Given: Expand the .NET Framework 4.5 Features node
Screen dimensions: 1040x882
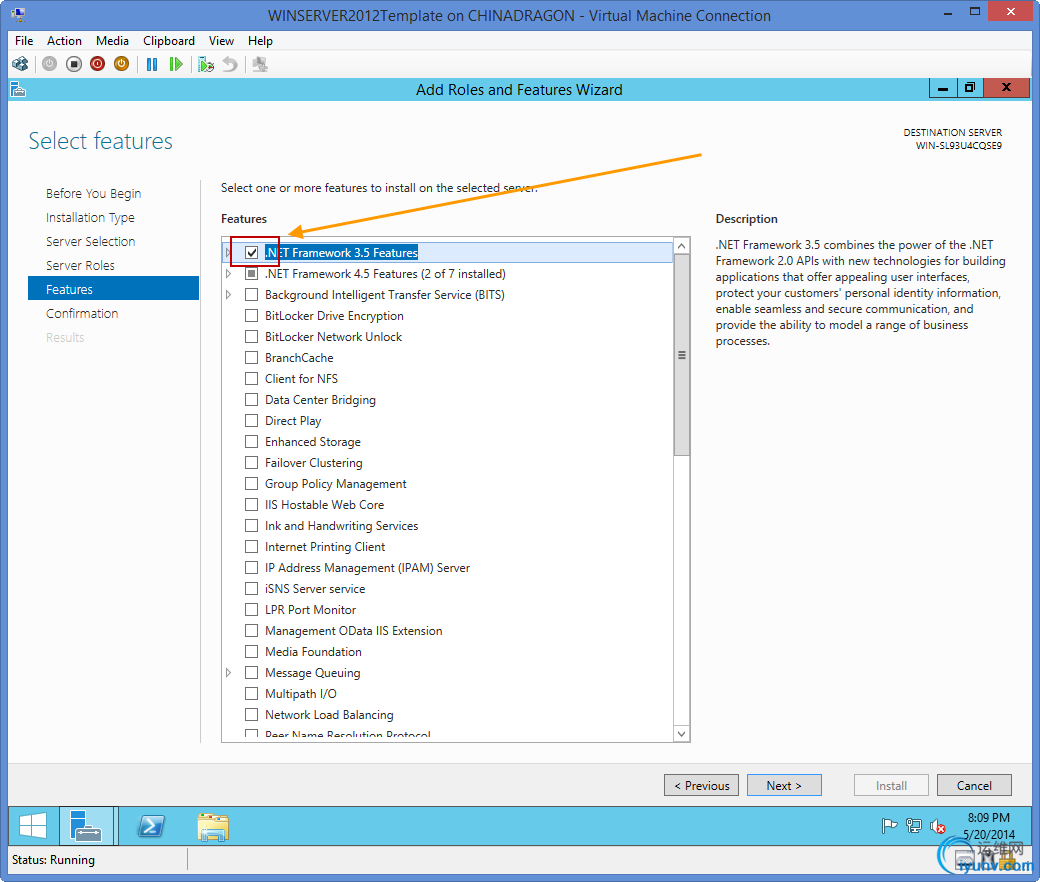Looking at the screenshot, I should pos(228,274).
